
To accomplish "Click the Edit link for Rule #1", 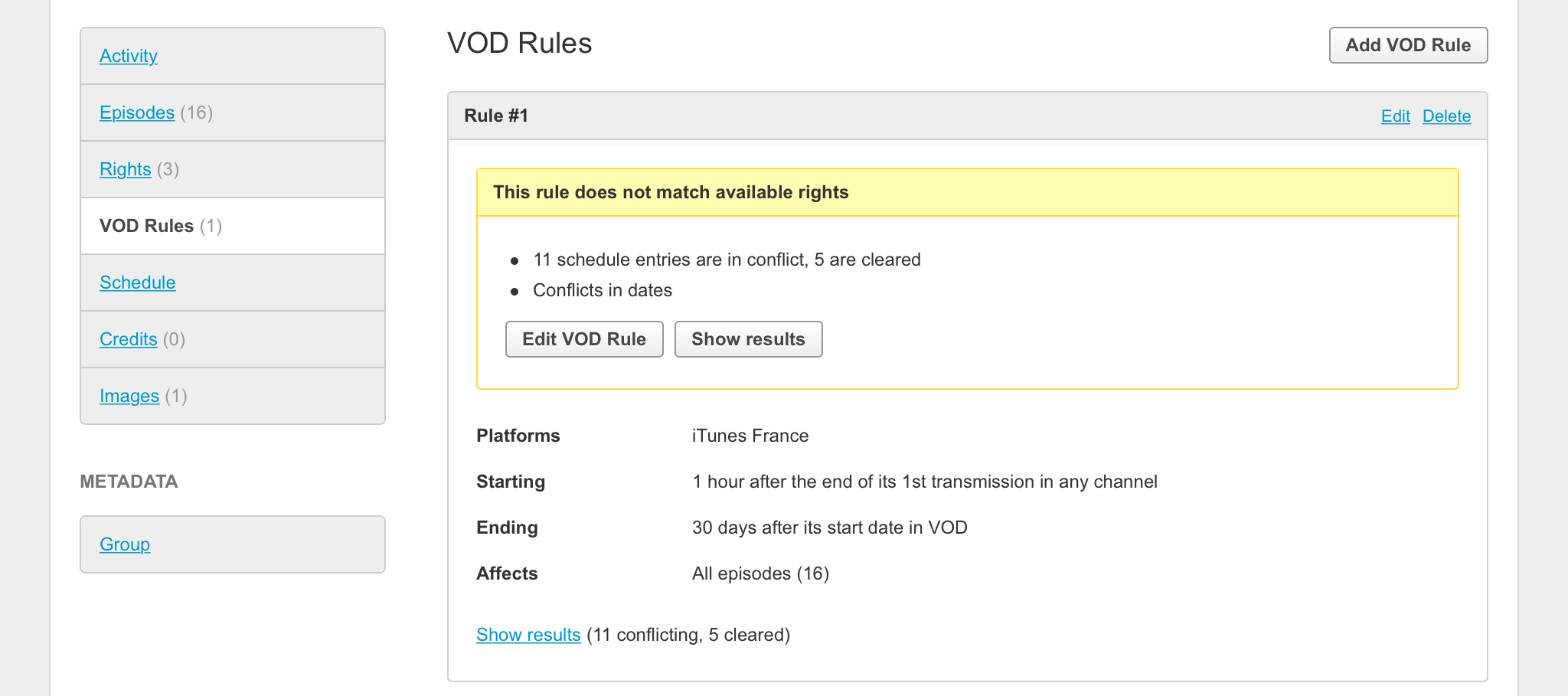I will click(x=1395, y=116).
